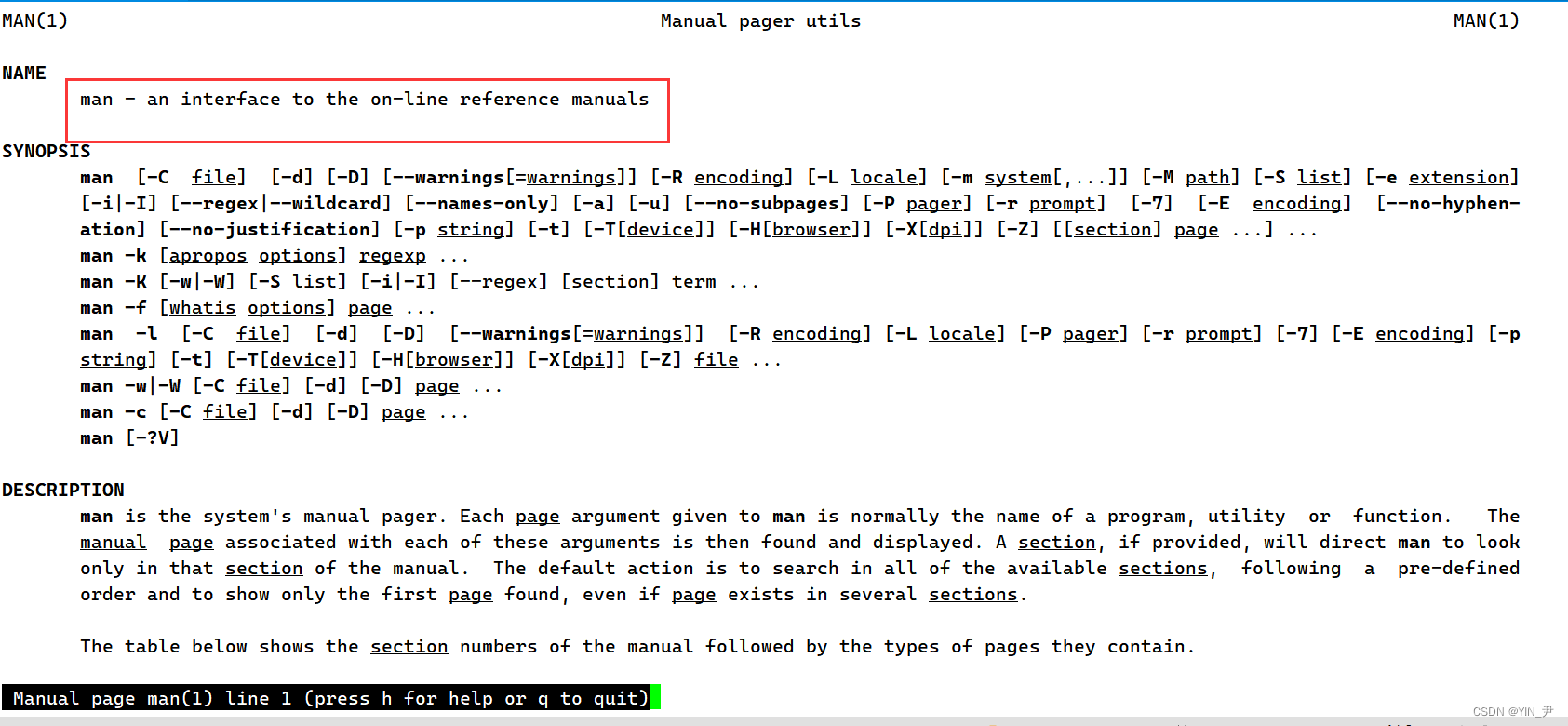Screen dimensions: 1568x726
Task: Click the 'man -w|-W' synopsis line command
Action: click(130, 385)
